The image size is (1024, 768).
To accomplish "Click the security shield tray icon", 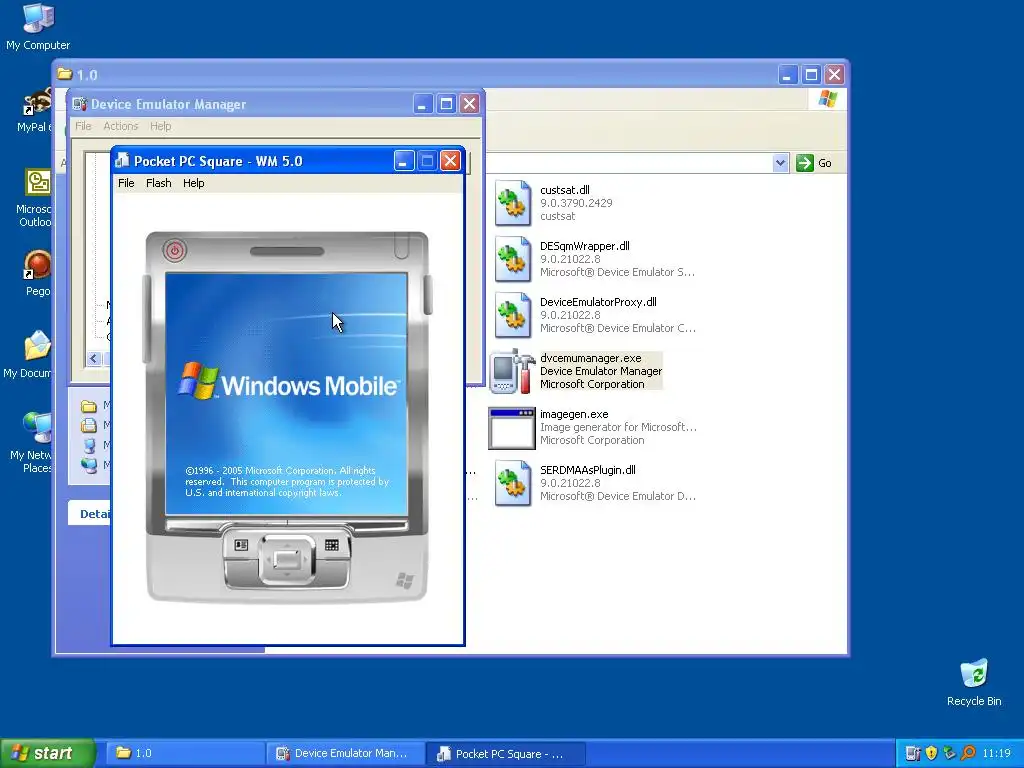I will pos(931,753).
